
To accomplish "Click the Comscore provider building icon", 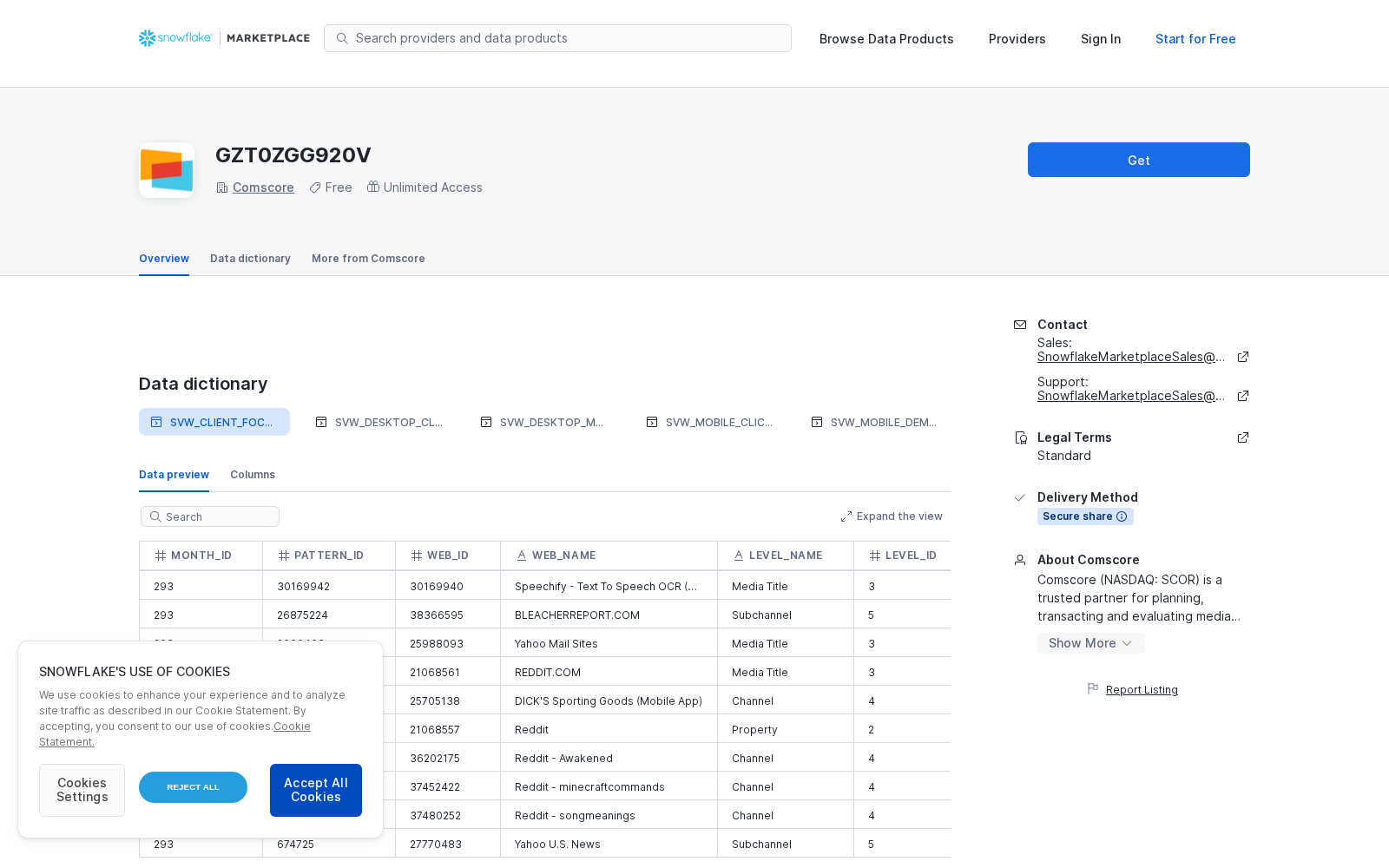I will (222, 187).
